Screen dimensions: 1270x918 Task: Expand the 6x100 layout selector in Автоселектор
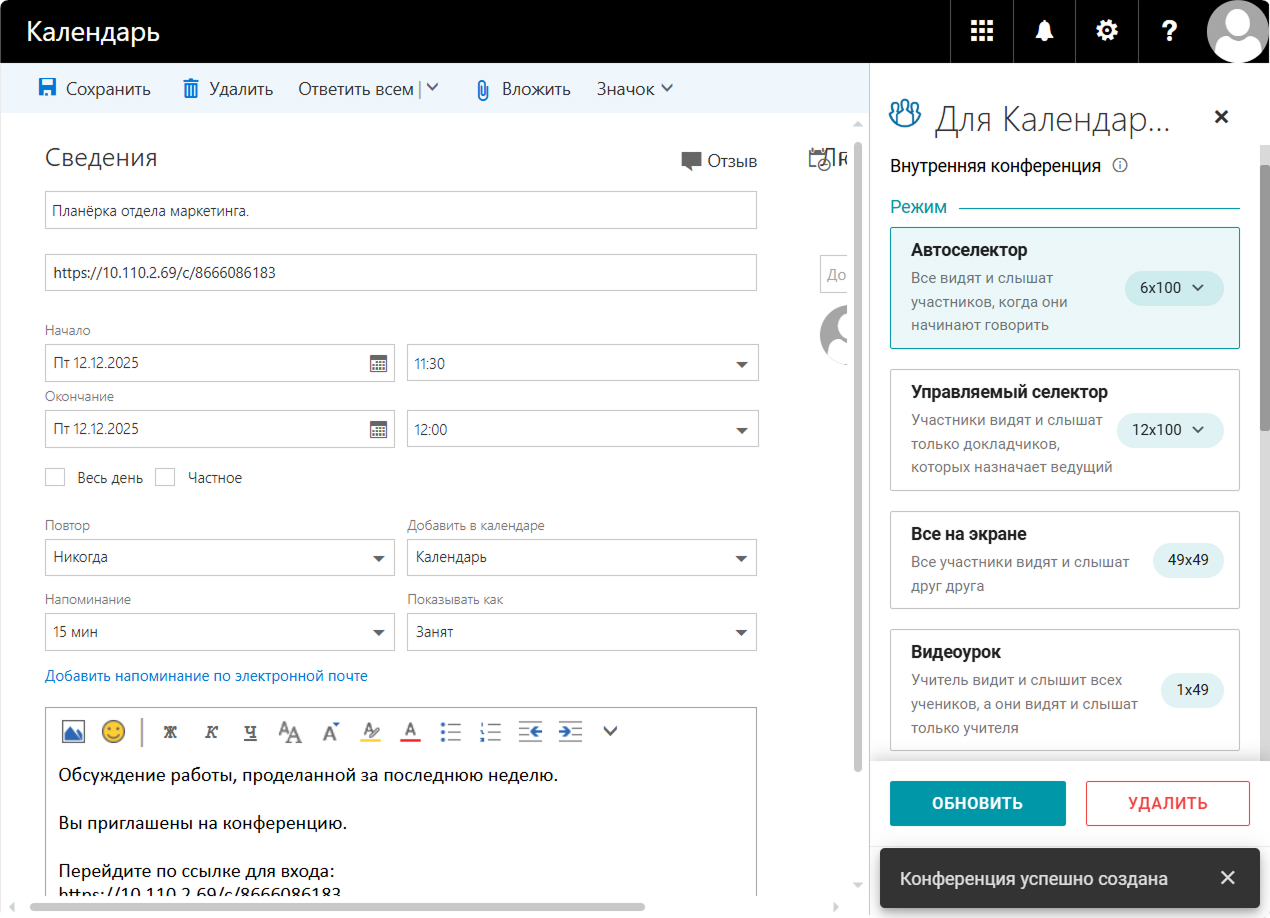pyautogui.click(x=1174, y=288)
